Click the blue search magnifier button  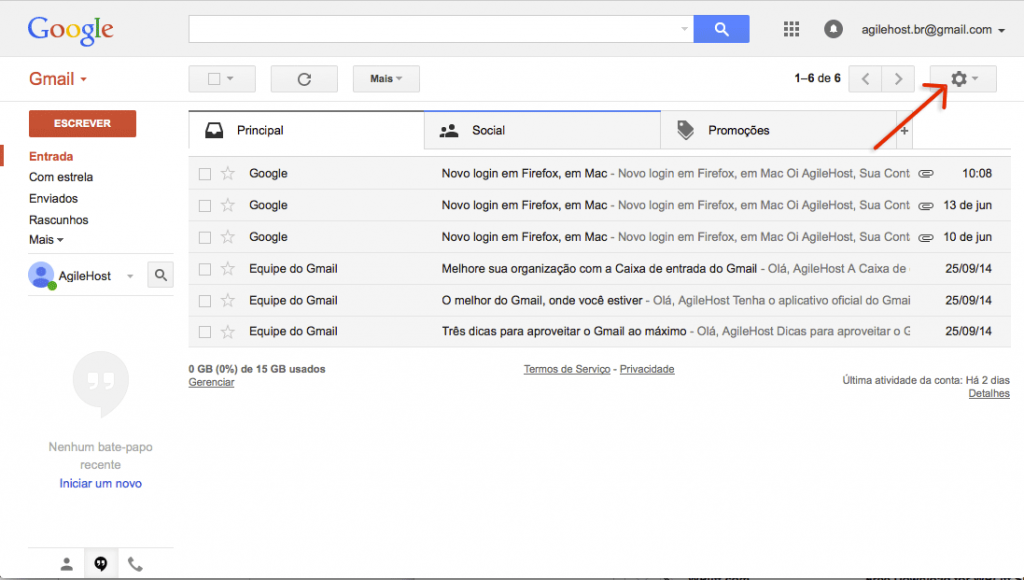point(721,29)
